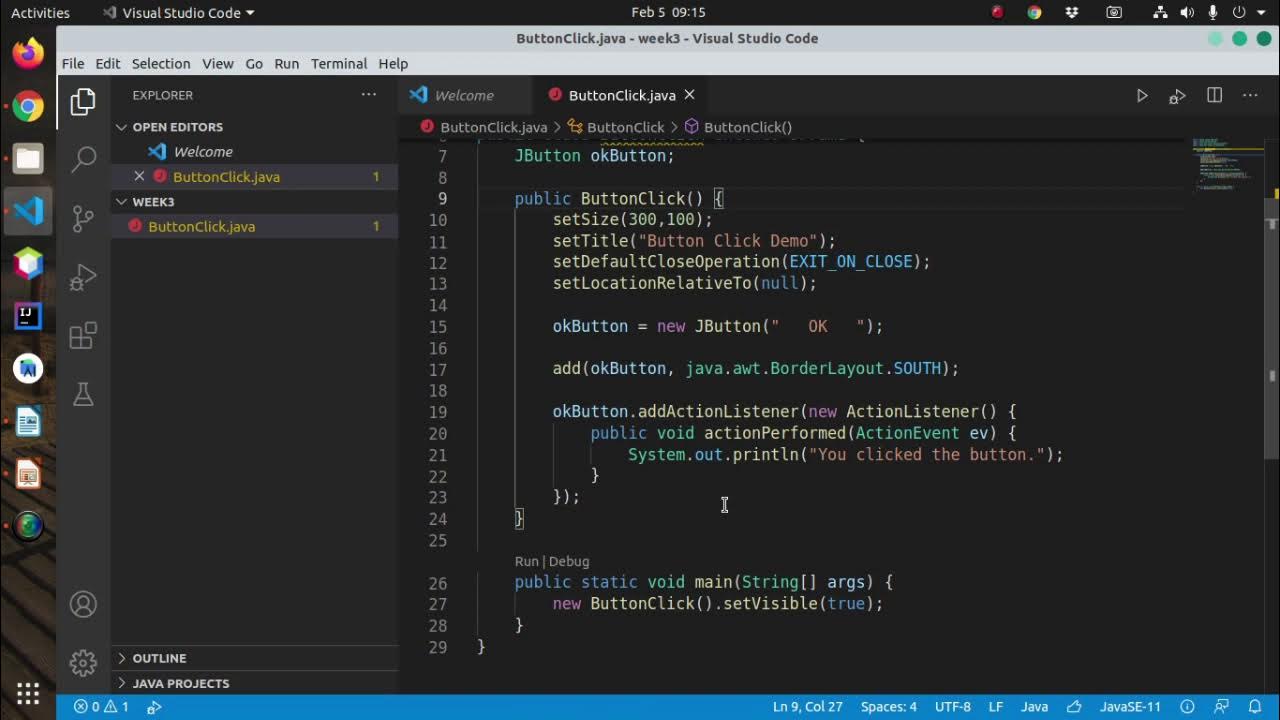
Task: Expand the JAVA PROJECTS section
Action: (x=180, y=683)
